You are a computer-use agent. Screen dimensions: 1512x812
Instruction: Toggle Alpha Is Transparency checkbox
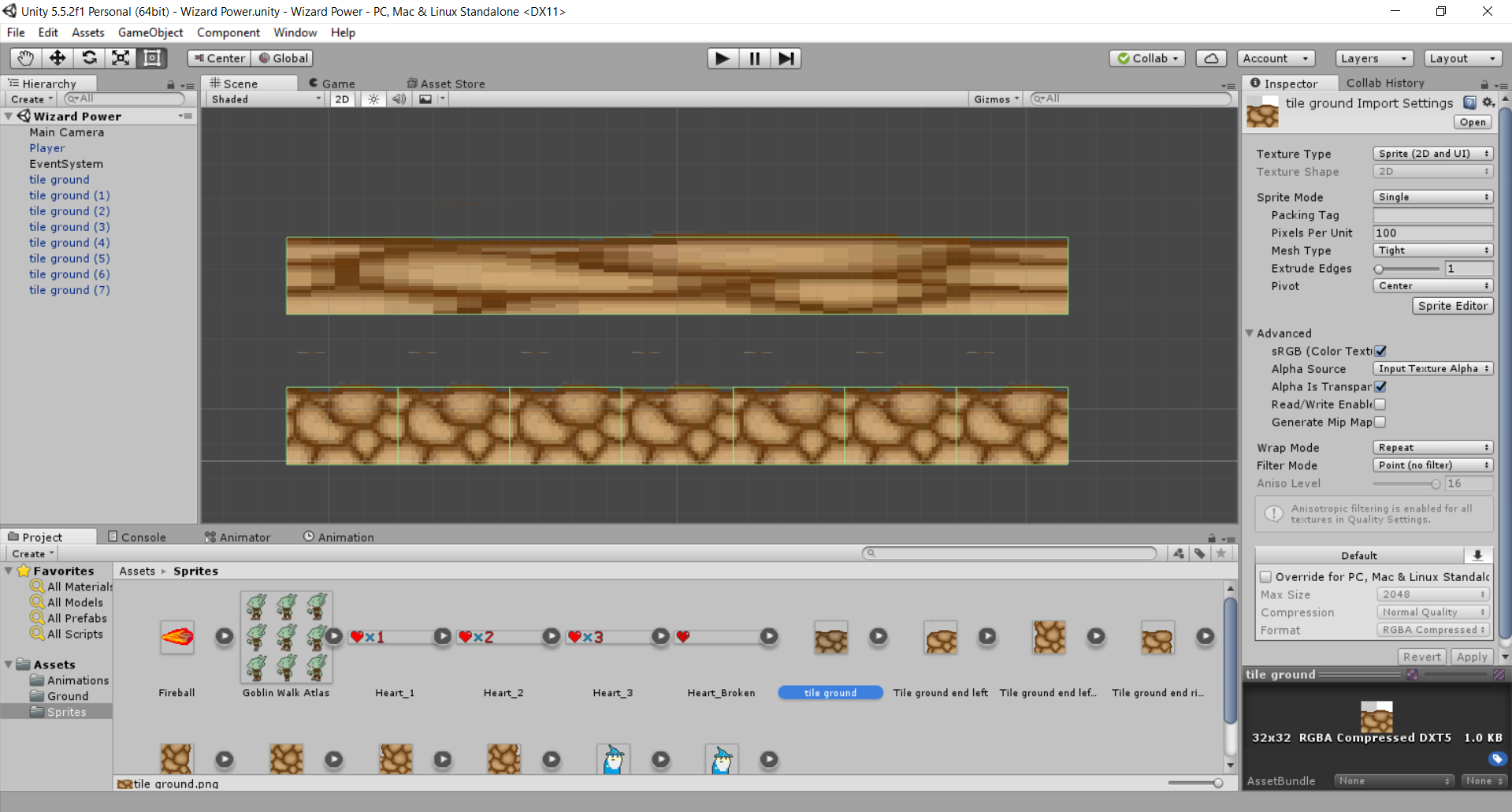(1380, 387)
